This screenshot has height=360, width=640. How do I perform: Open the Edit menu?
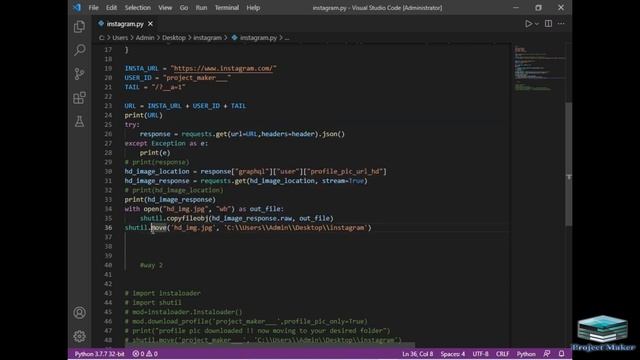coord(111,8)
